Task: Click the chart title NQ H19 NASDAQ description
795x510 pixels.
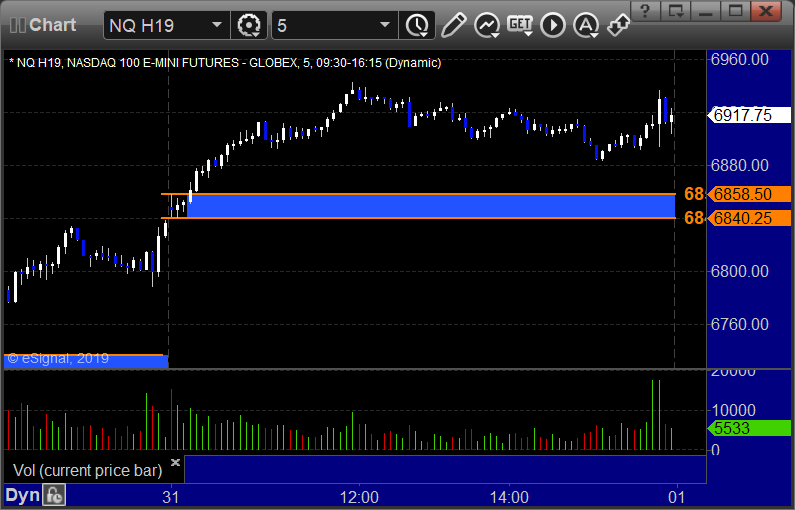Action: click(225, 63)
